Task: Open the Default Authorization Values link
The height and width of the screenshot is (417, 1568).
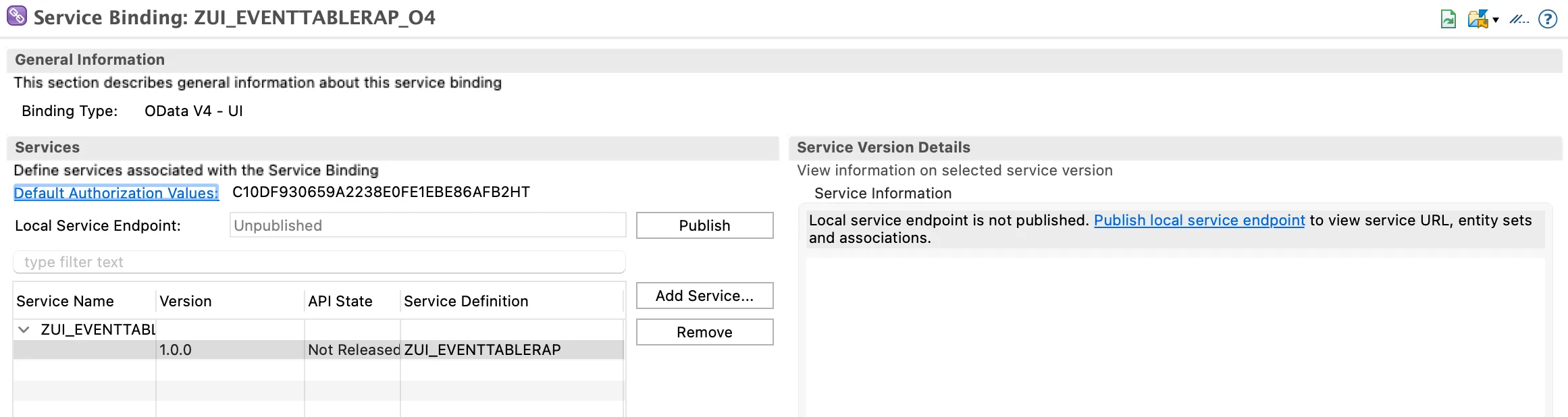Action: 116,193
